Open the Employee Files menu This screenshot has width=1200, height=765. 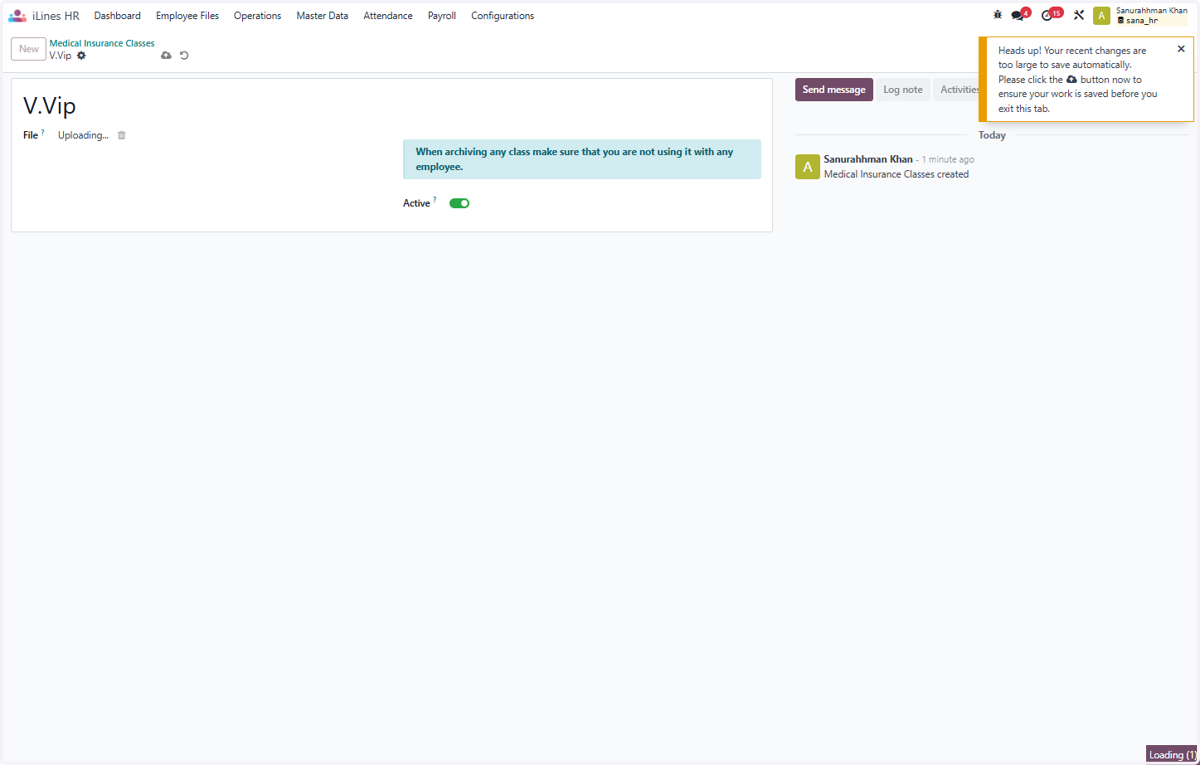[x=187, y=15]
